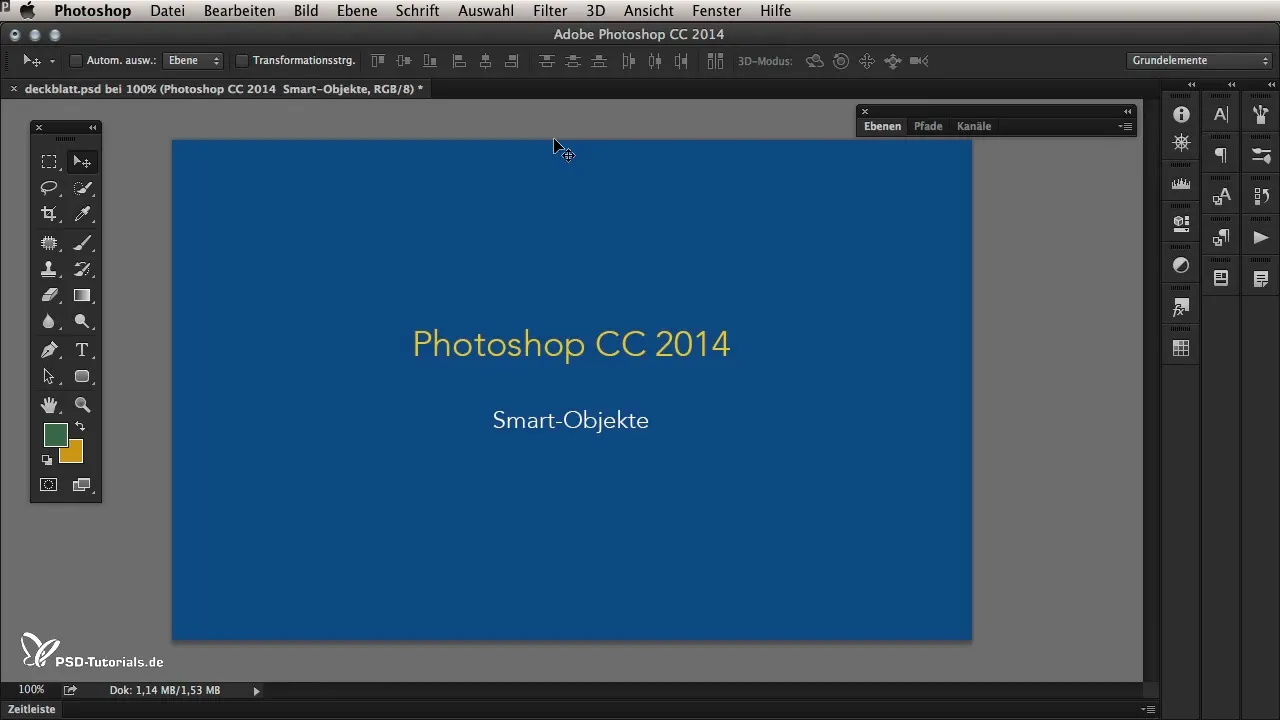Open the History panel icon
The image size is (1280, 720).
[x=1260, y=197]
